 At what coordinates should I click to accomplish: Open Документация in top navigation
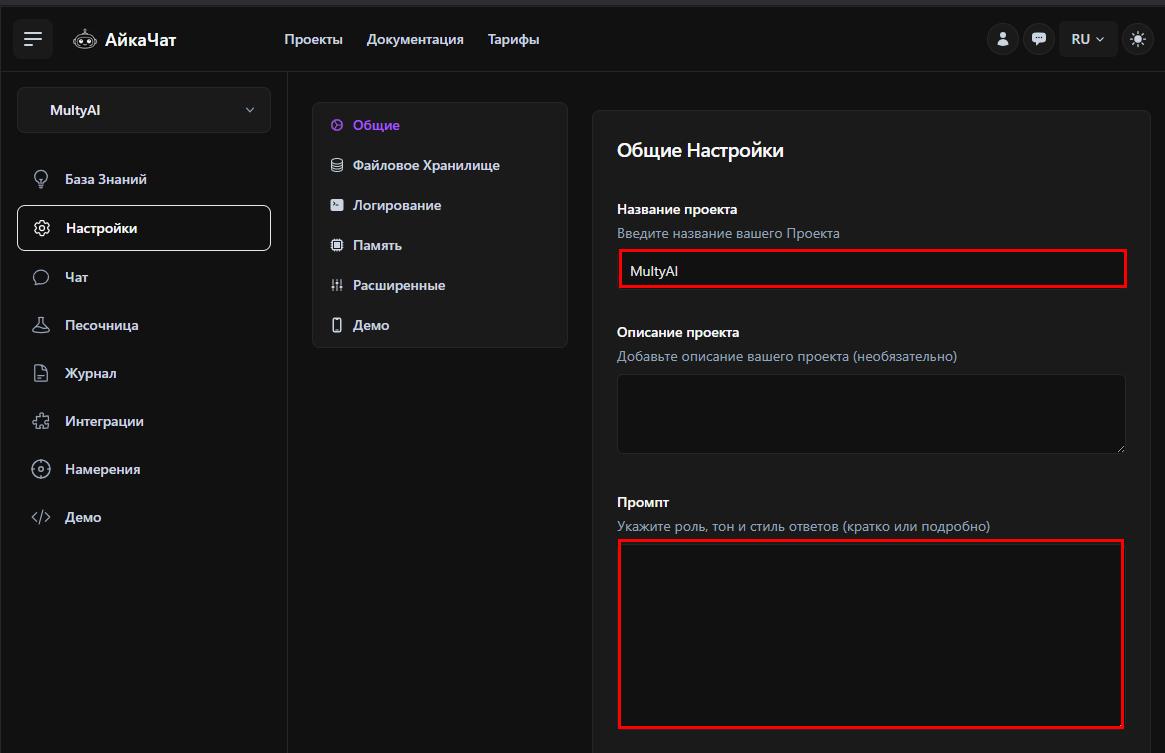415,39
